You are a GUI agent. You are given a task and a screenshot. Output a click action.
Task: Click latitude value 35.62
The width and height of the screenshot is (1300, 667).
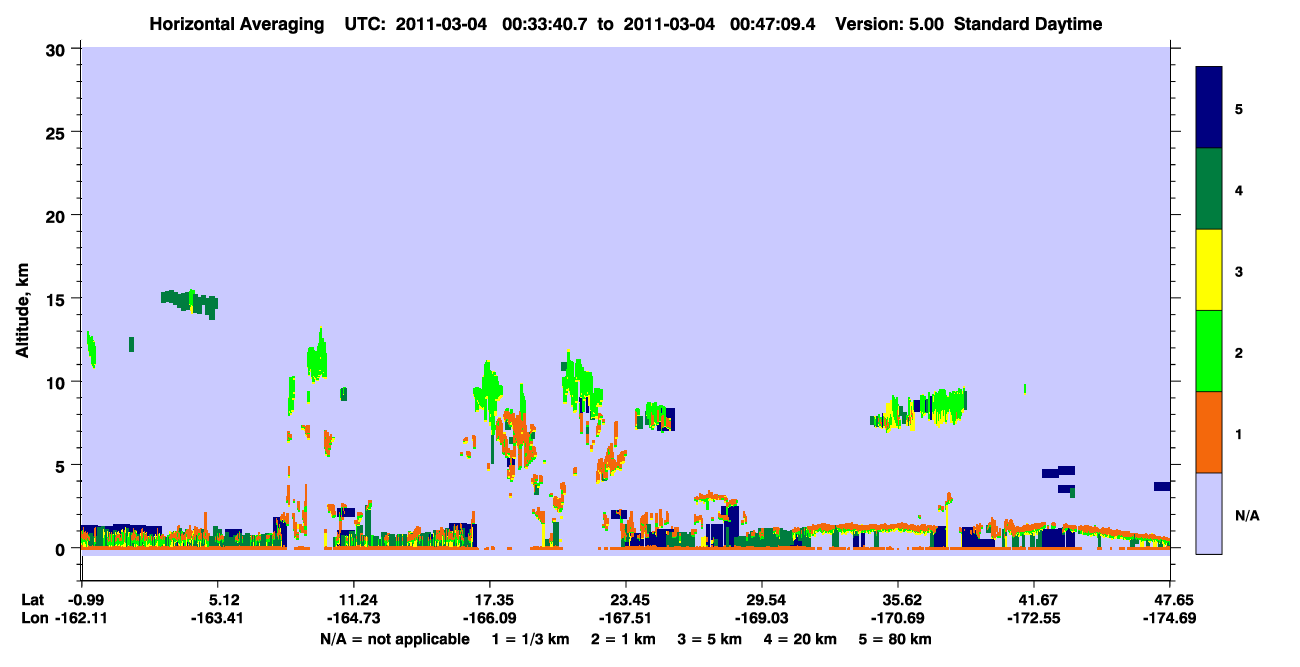point(898,600)
